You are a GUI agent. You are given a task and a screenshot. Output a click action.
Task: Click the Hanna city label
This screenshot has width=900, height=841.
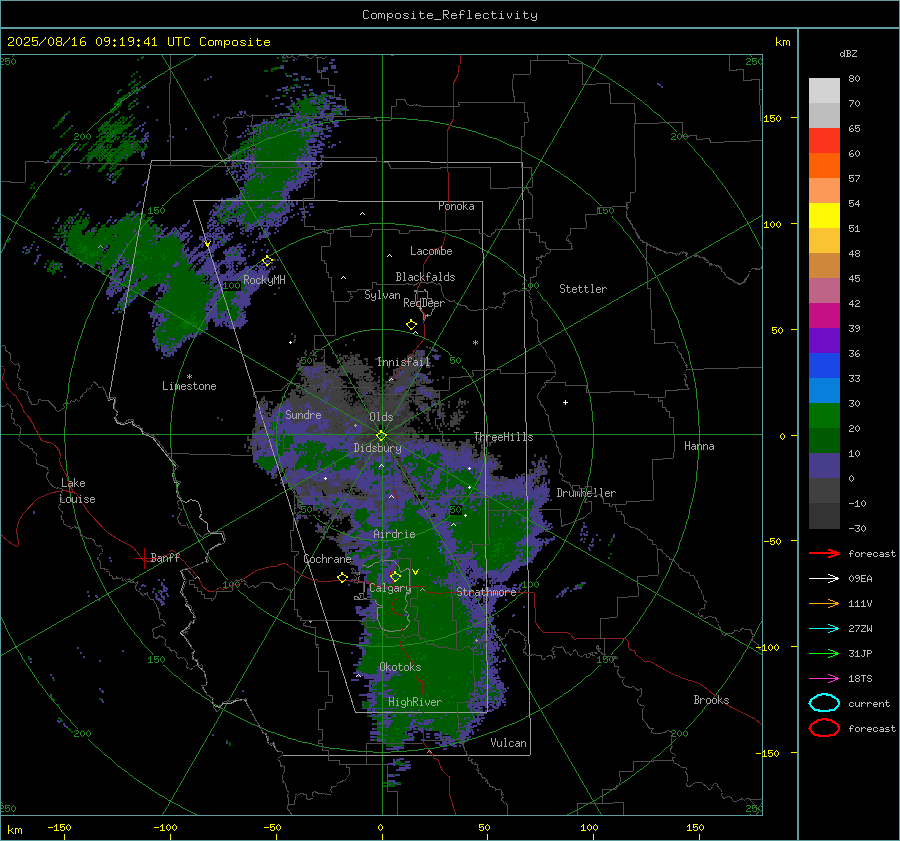point(699,446)
